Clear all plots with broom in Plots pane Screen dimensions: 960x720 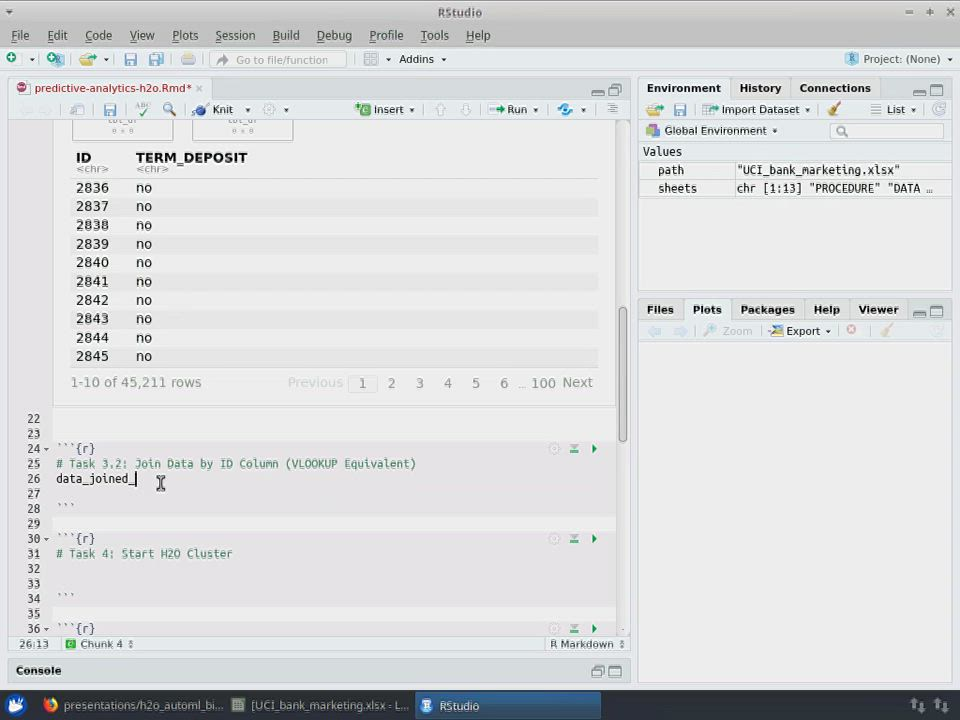pos(886,331)
